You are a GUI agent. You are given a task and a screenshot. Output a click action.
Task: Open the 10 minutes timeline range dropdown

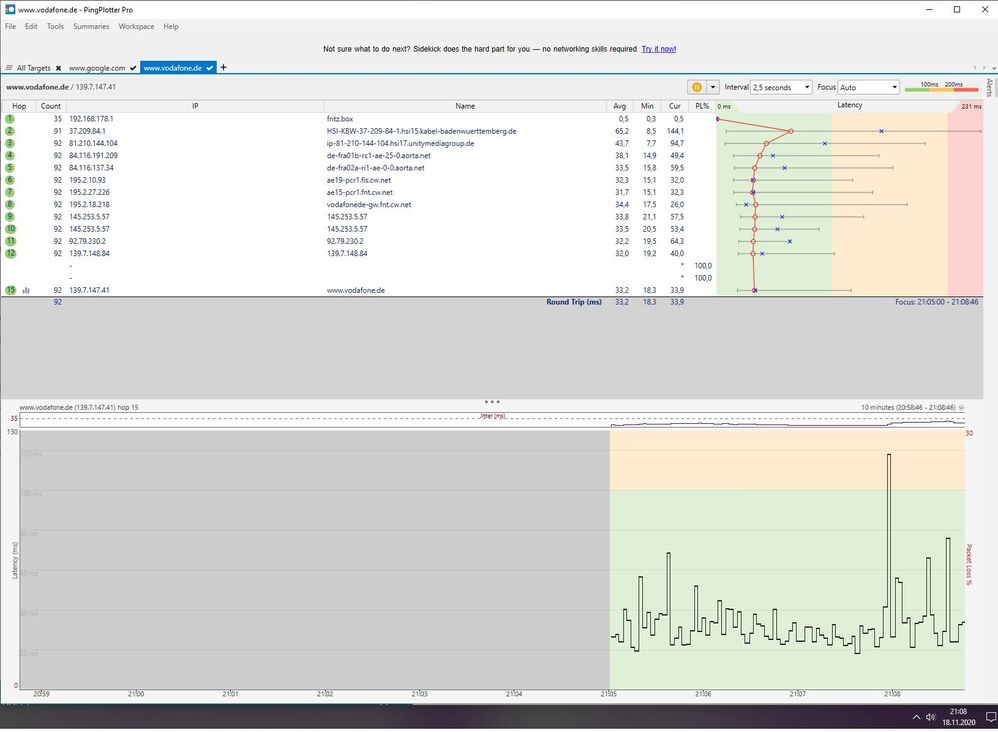click(961, 407)
